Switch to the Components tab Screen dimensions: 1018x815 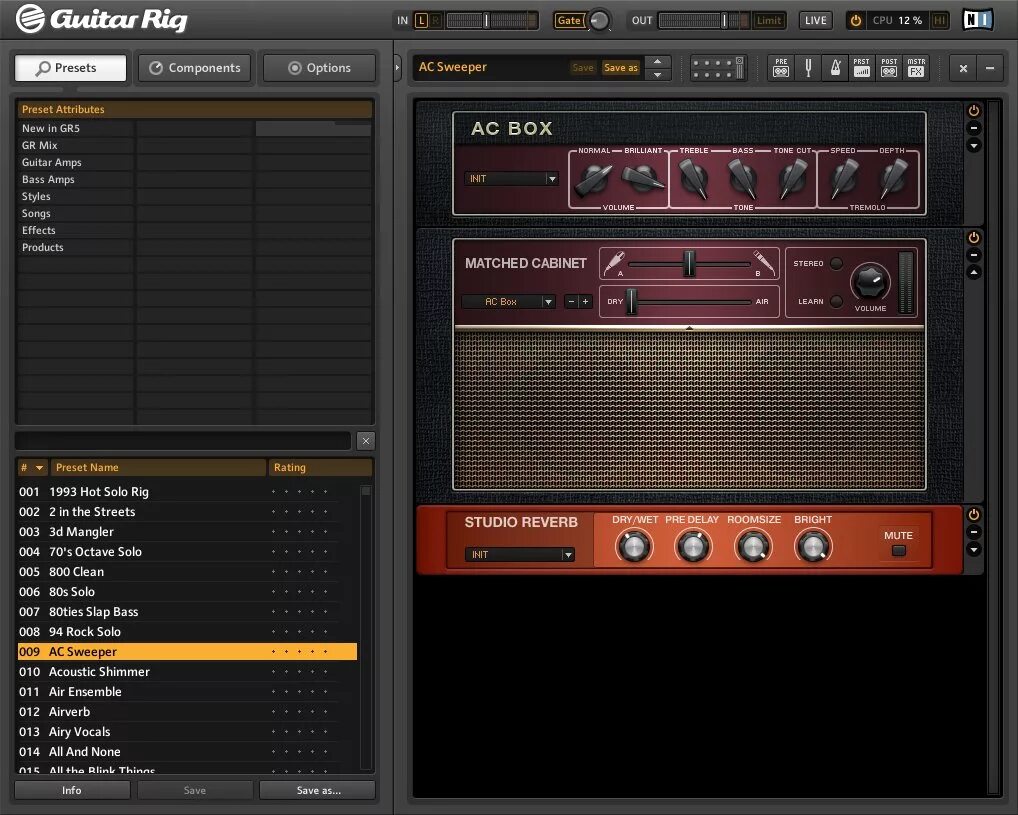pos(194,67)
